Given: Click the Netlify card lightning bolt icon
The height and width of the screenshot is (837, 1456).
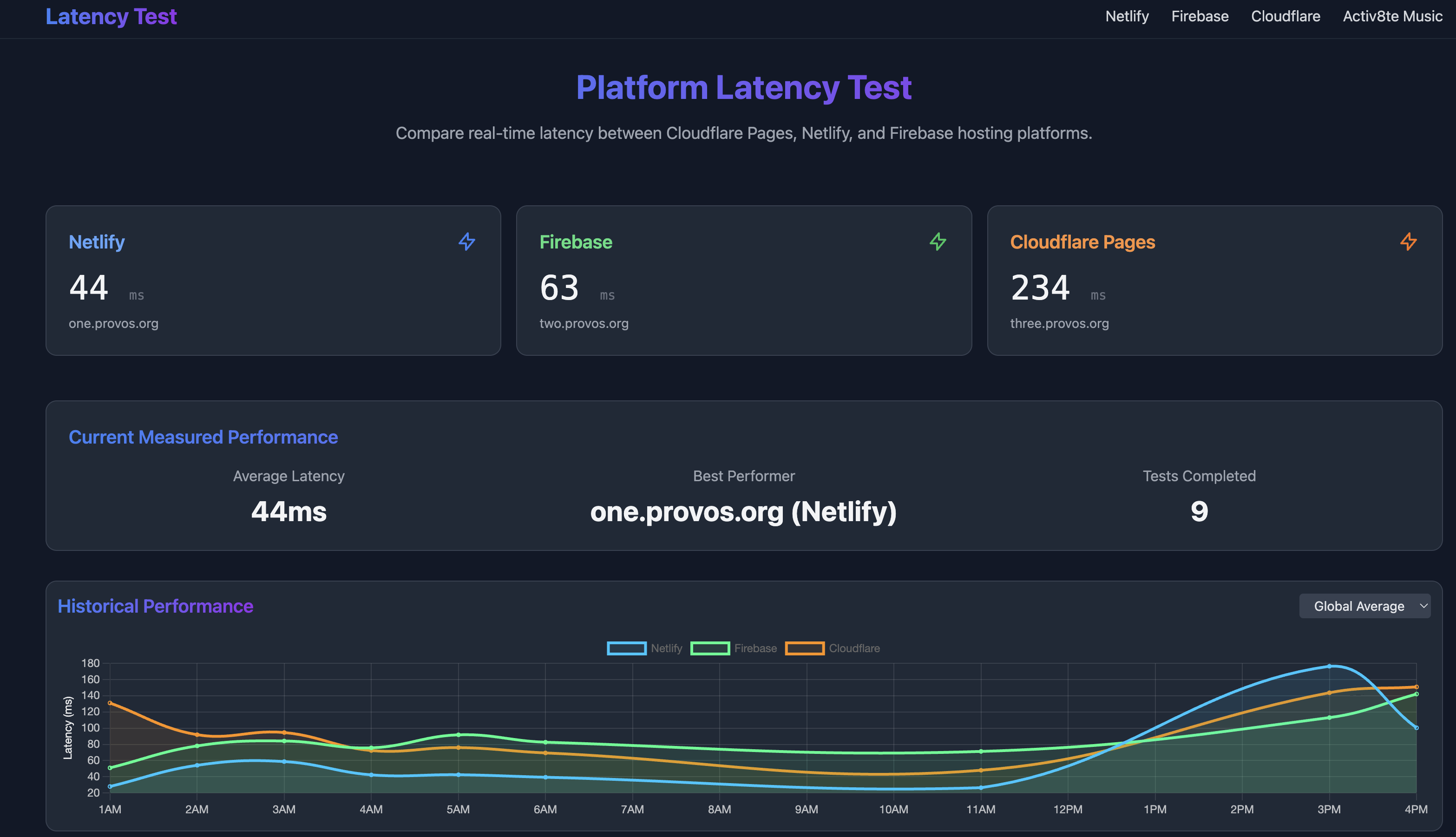Looking at the screenshot, I should point(467,242).
